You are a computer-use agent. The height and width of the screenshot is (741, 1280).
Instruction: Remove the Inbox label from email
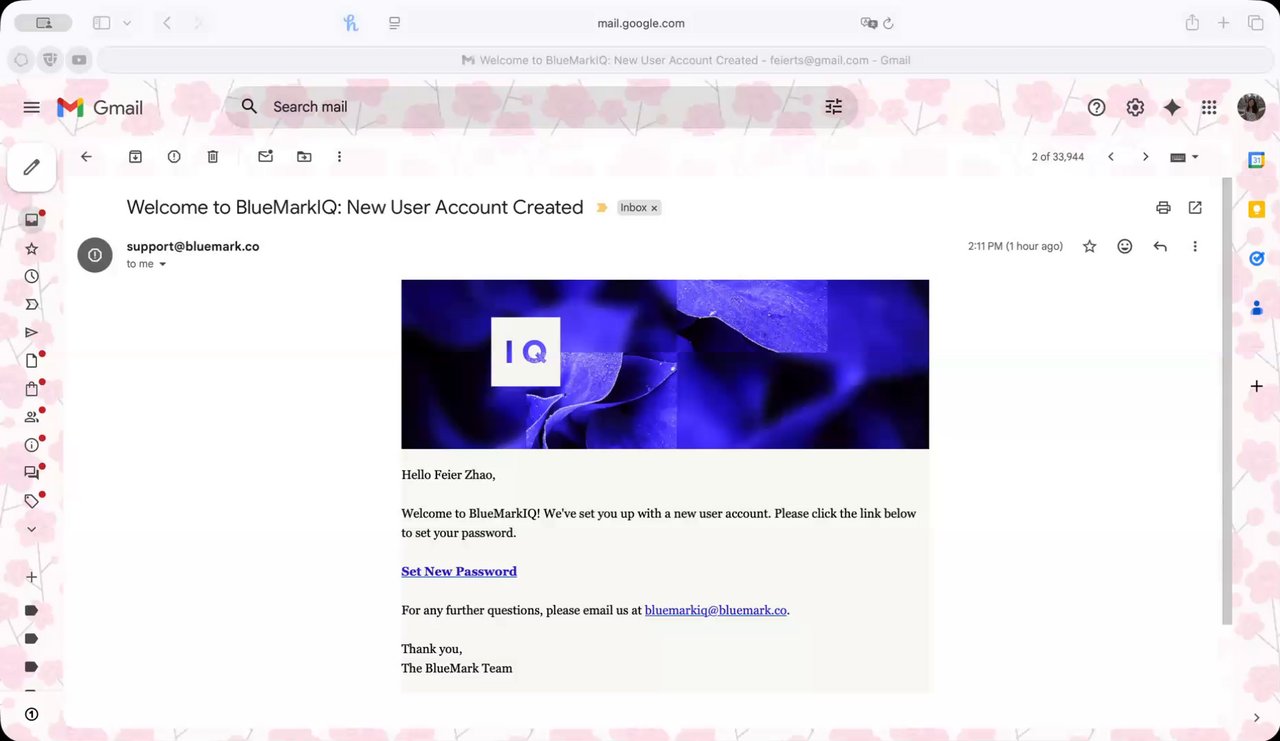(x=655, y=208)
